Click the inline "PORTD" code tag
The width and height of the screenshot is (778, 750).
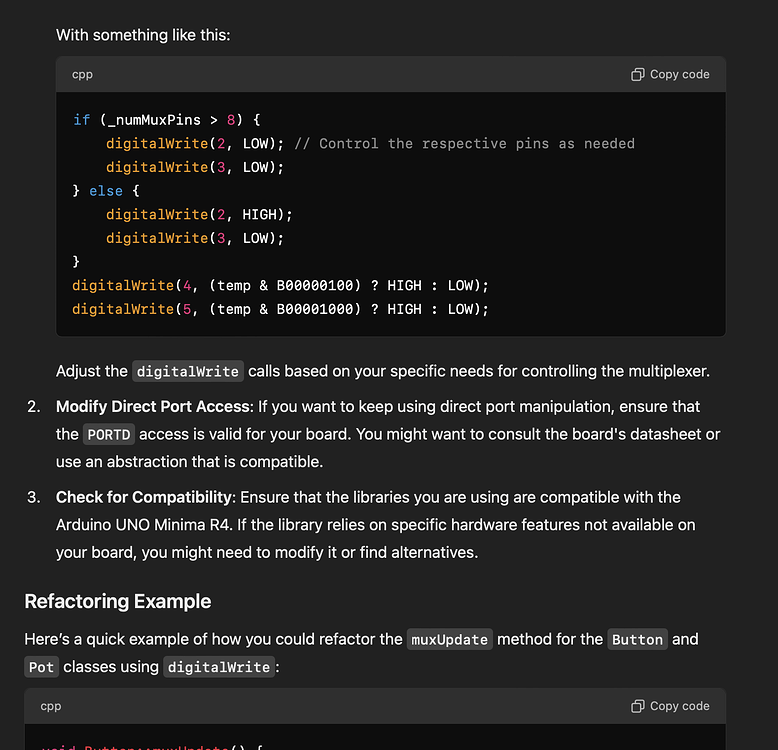coord(110,435)
